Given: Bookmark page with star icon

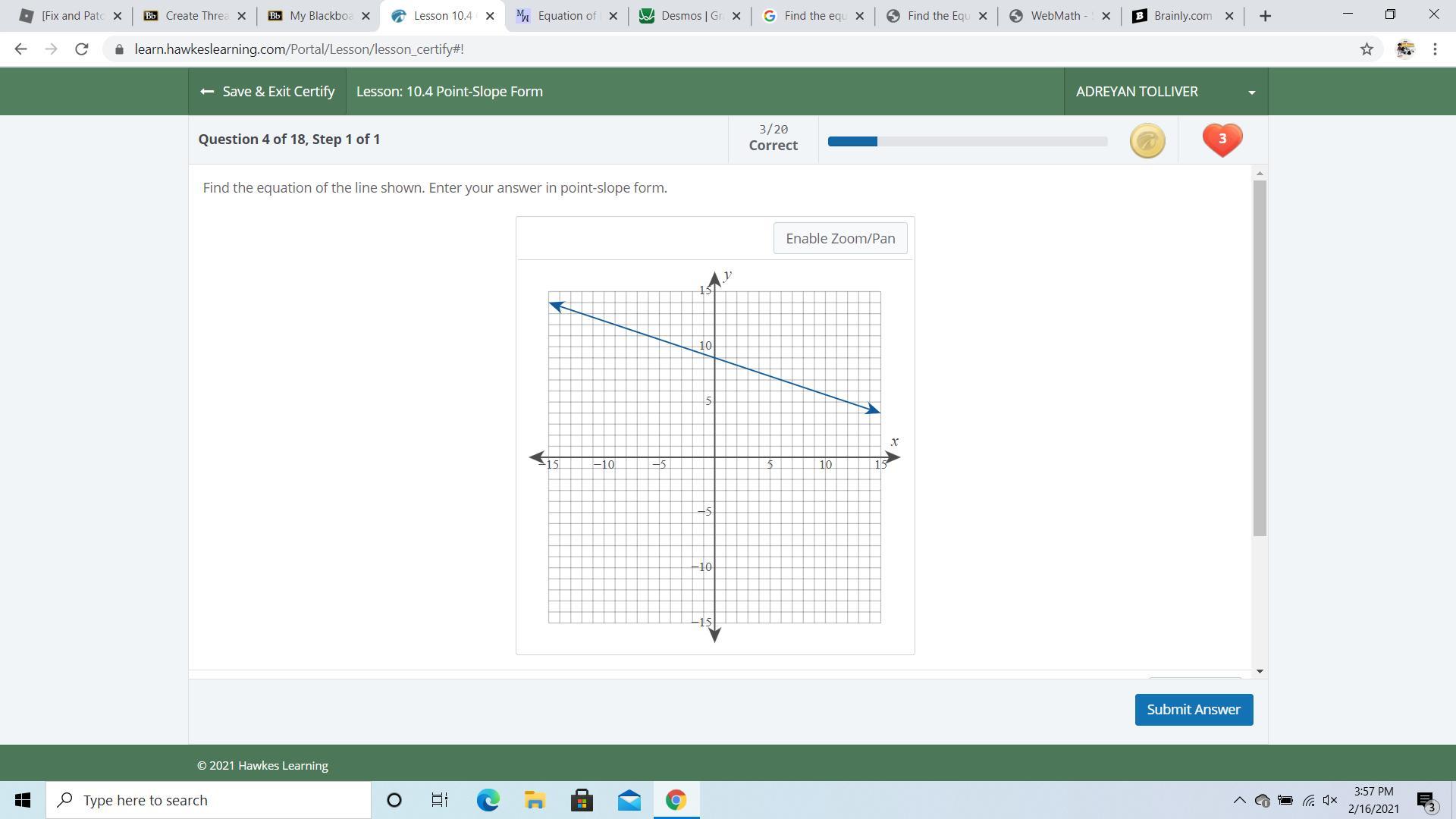Looking at the screenshot, I should tap(1366, 49).
